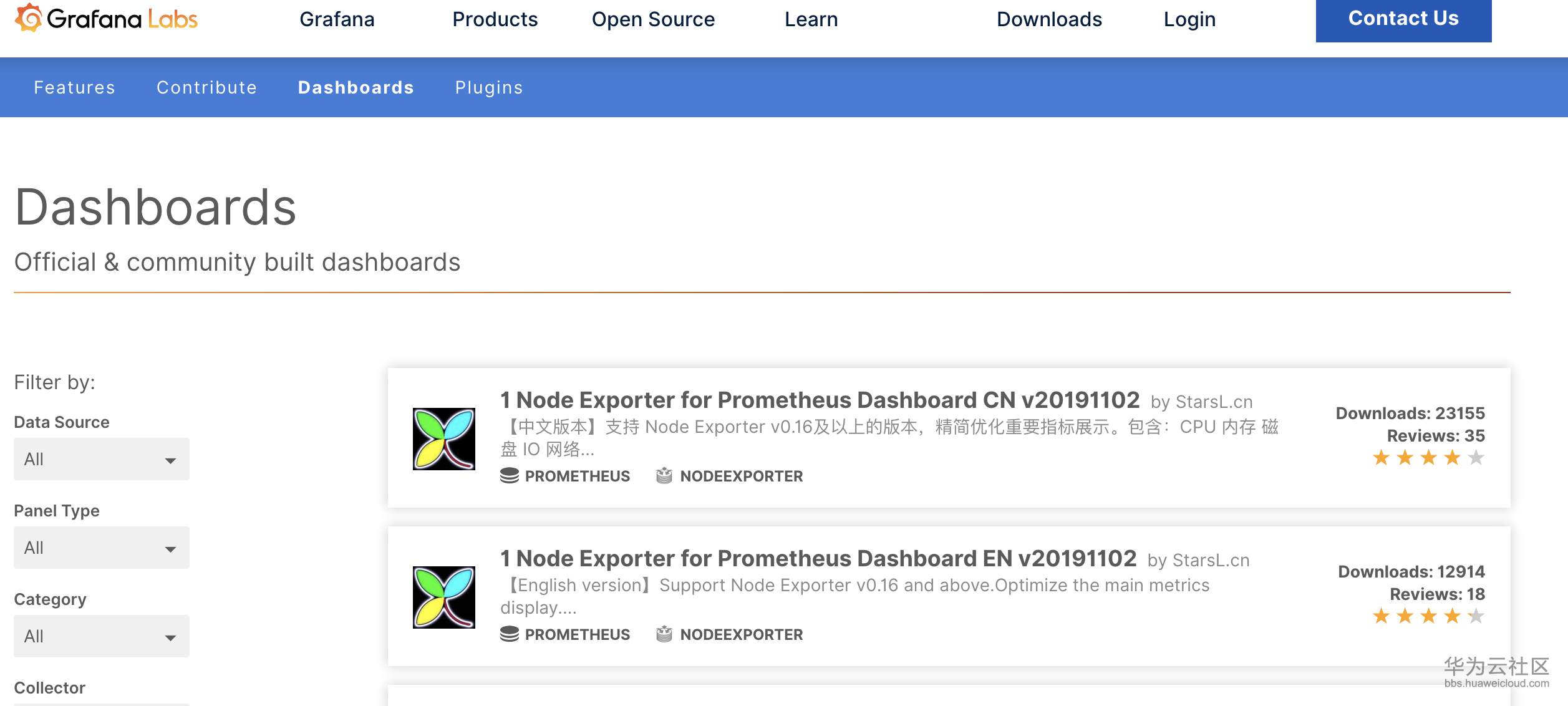Expand the Panel Type filter dropdown
The image size is (1568, 706).
101,548
